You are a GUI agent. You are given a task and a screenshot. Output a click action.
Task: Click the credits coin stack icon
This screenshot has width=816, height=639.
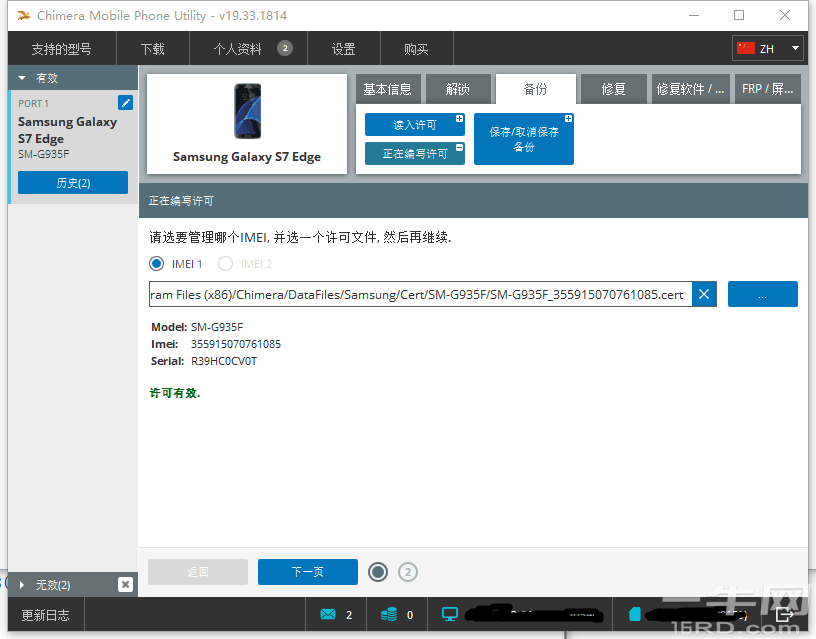click(x=389, y=614)
